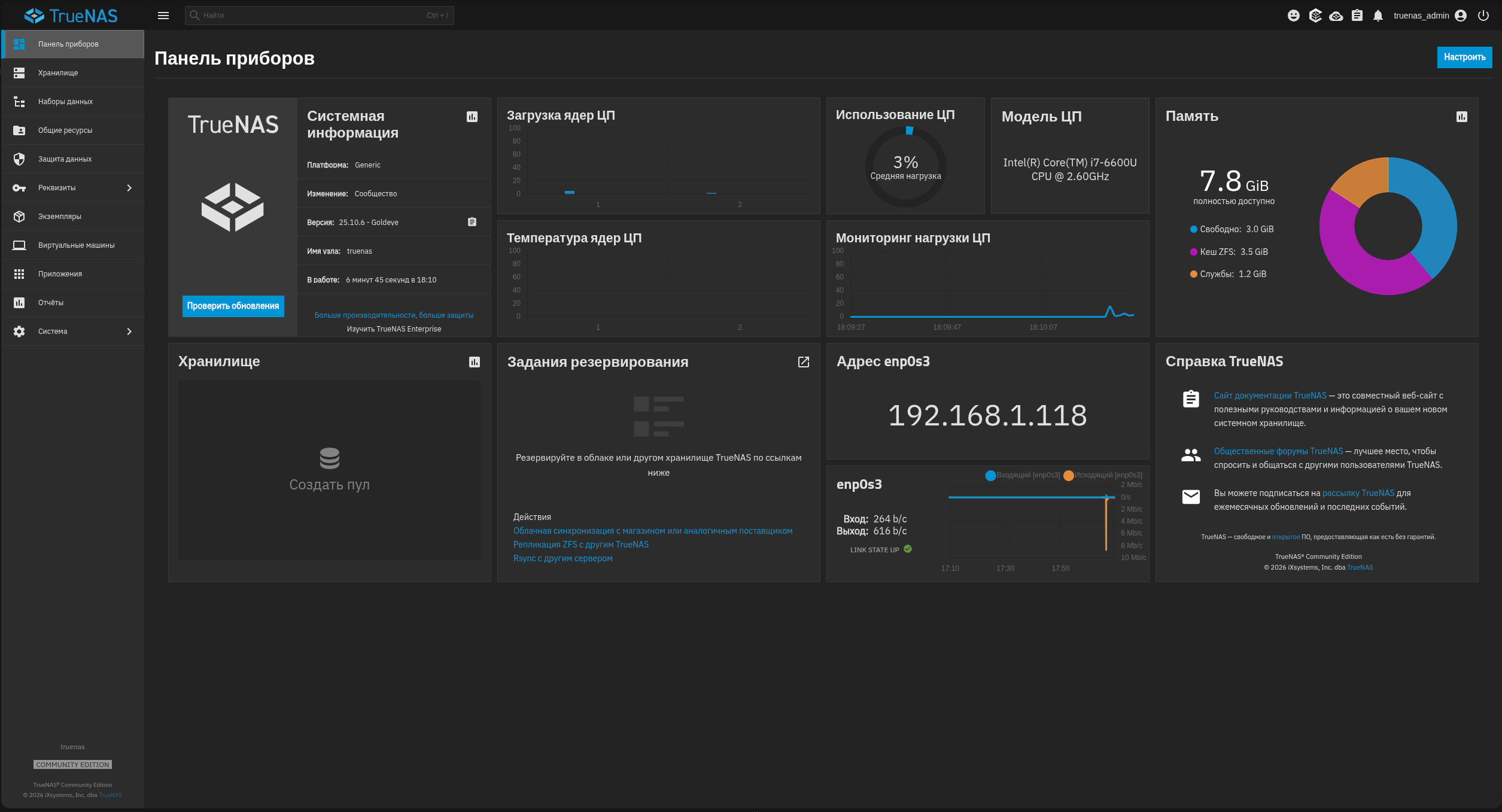Viewport: 1502px width, 812px height.
Task: Open the truenas_admin user menu
Action: tap(1430, 16)
